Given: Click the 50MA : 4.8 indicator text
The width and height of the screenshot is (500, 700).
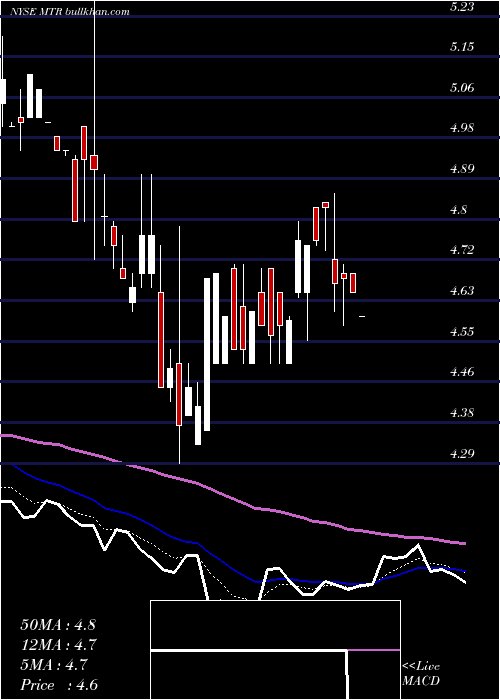Looking at the screenshot, I should click(58, 625).
